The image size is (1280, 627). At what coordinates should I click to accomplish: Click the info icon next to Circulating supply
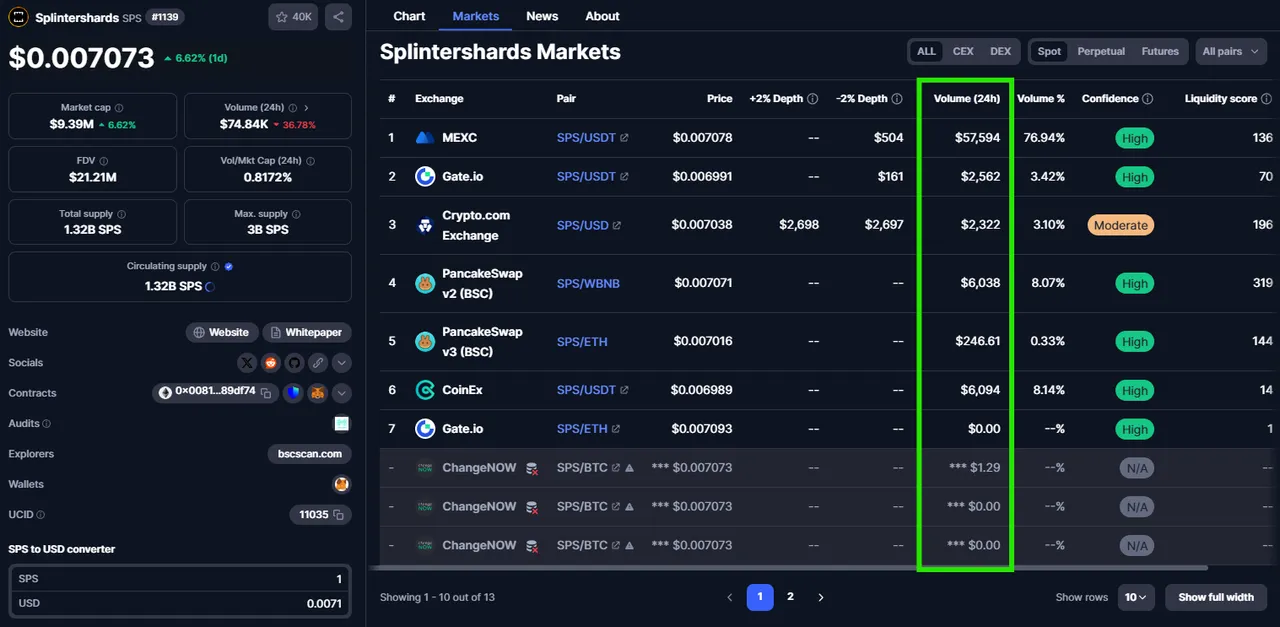[216, 267]
